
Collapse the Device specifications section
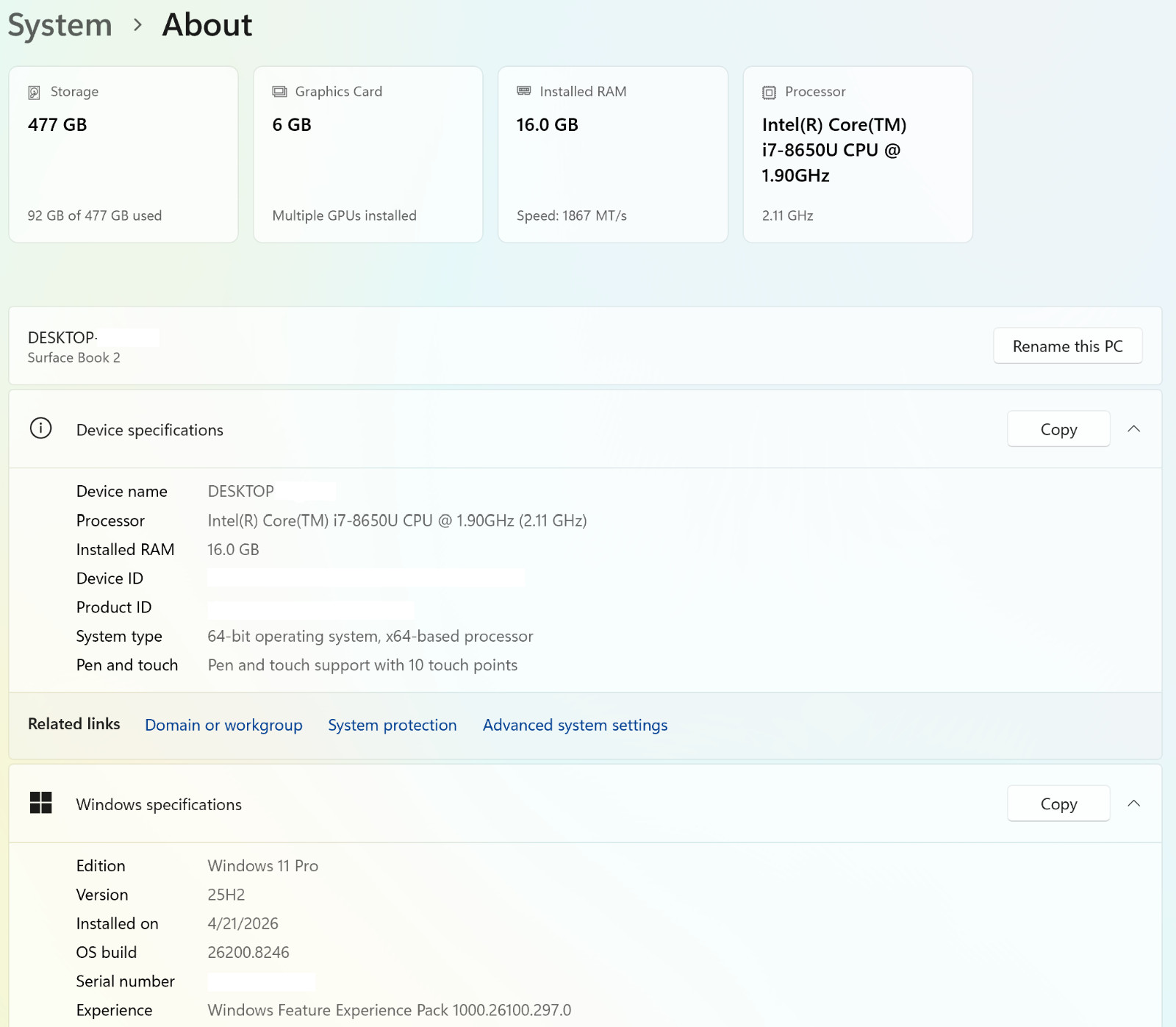[1133, 429]
